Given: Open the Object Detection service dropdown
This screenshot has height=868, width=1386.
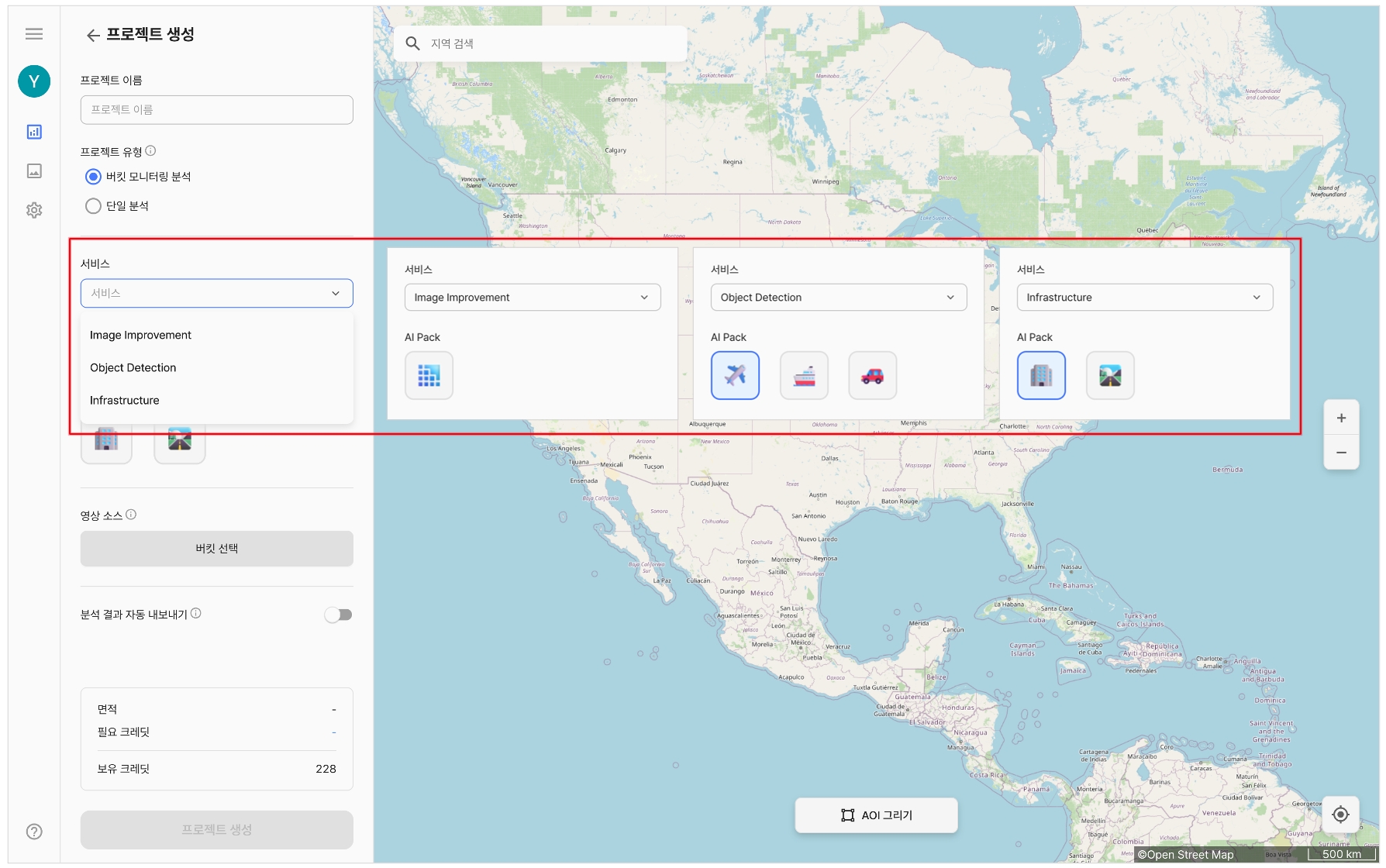Looking at the screenshot, I should 838,298.
